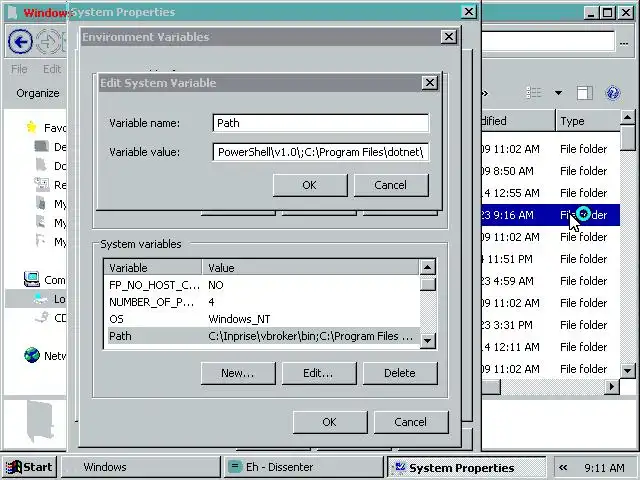640x480 pixels.
Task: Select the File folder row dated 11:51 PM
Action: (551, 259)
